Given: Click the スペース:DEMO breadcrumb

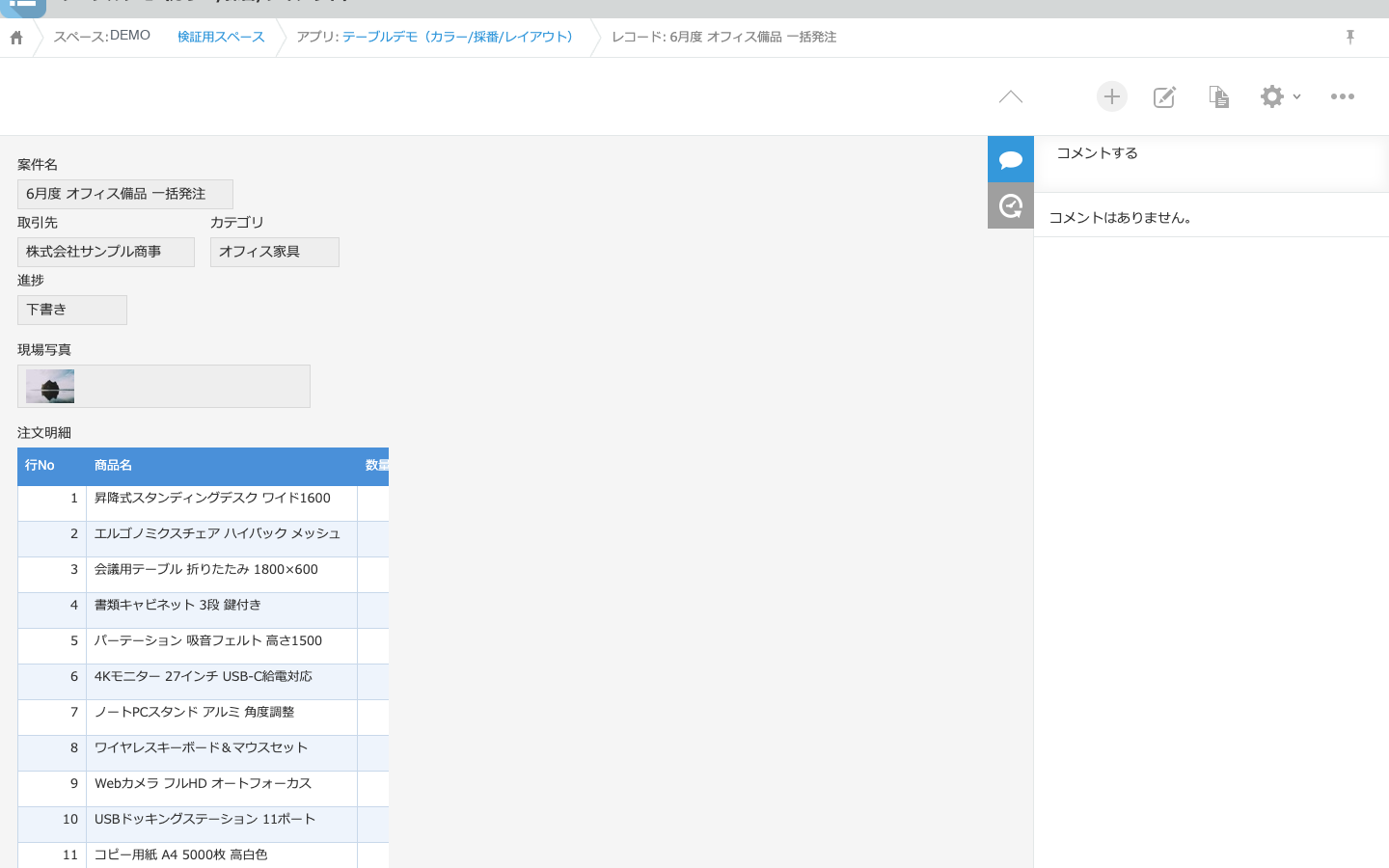Looking at the screenshot, I should (x=101, y=36).
